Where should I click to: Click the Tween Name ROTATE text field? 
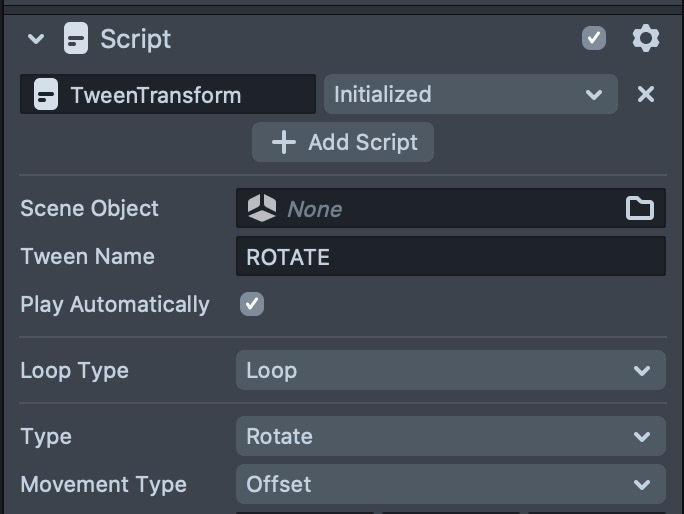(450, 256)
